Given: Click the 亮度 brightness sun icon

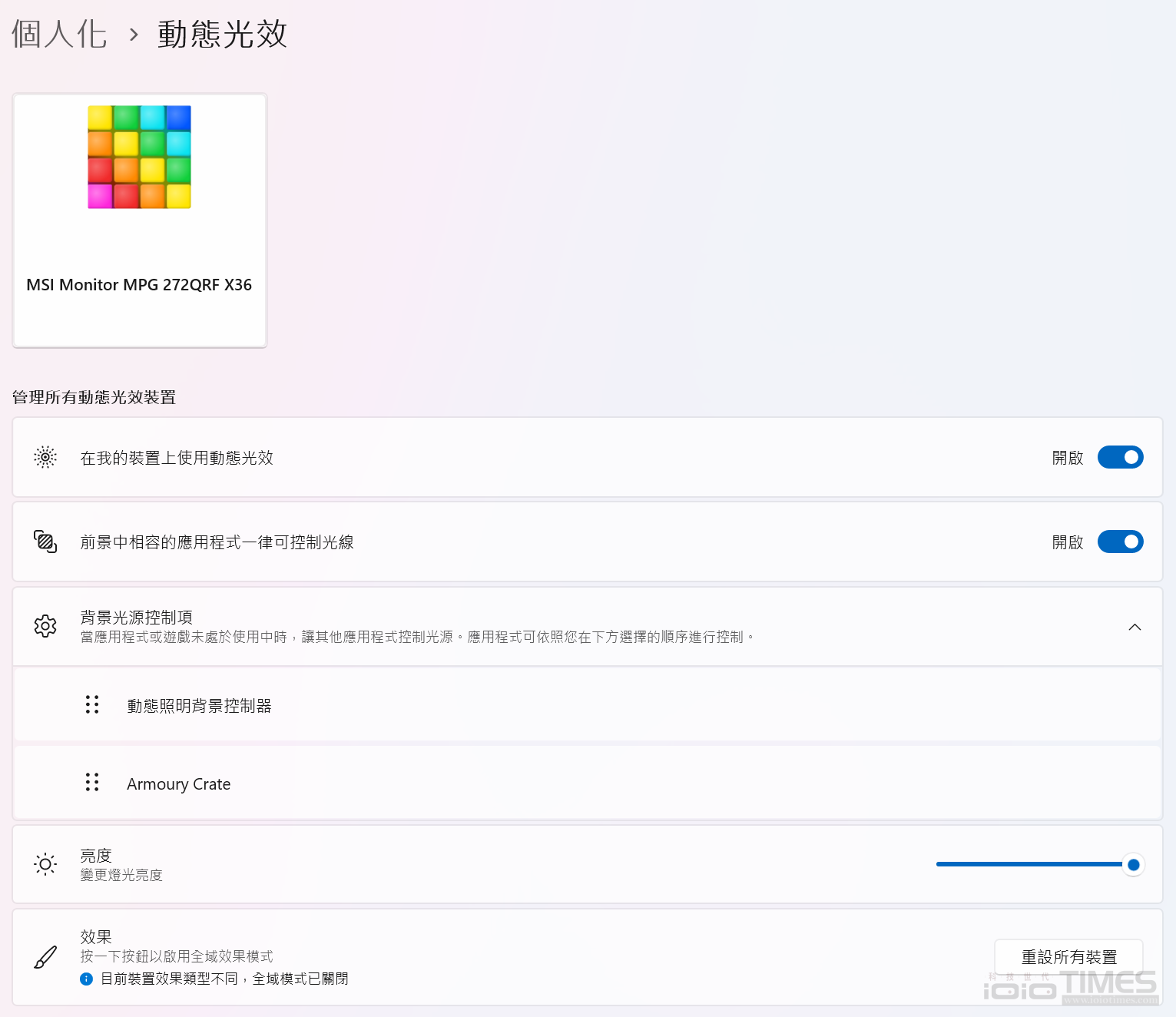Looking at the screenshot, I should pyautogui.click(x=45, y=863).
